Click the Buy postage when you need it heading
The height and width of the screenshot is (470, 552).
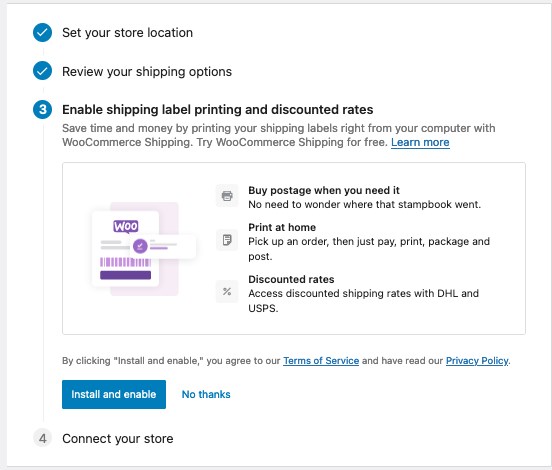pos(324,190)
